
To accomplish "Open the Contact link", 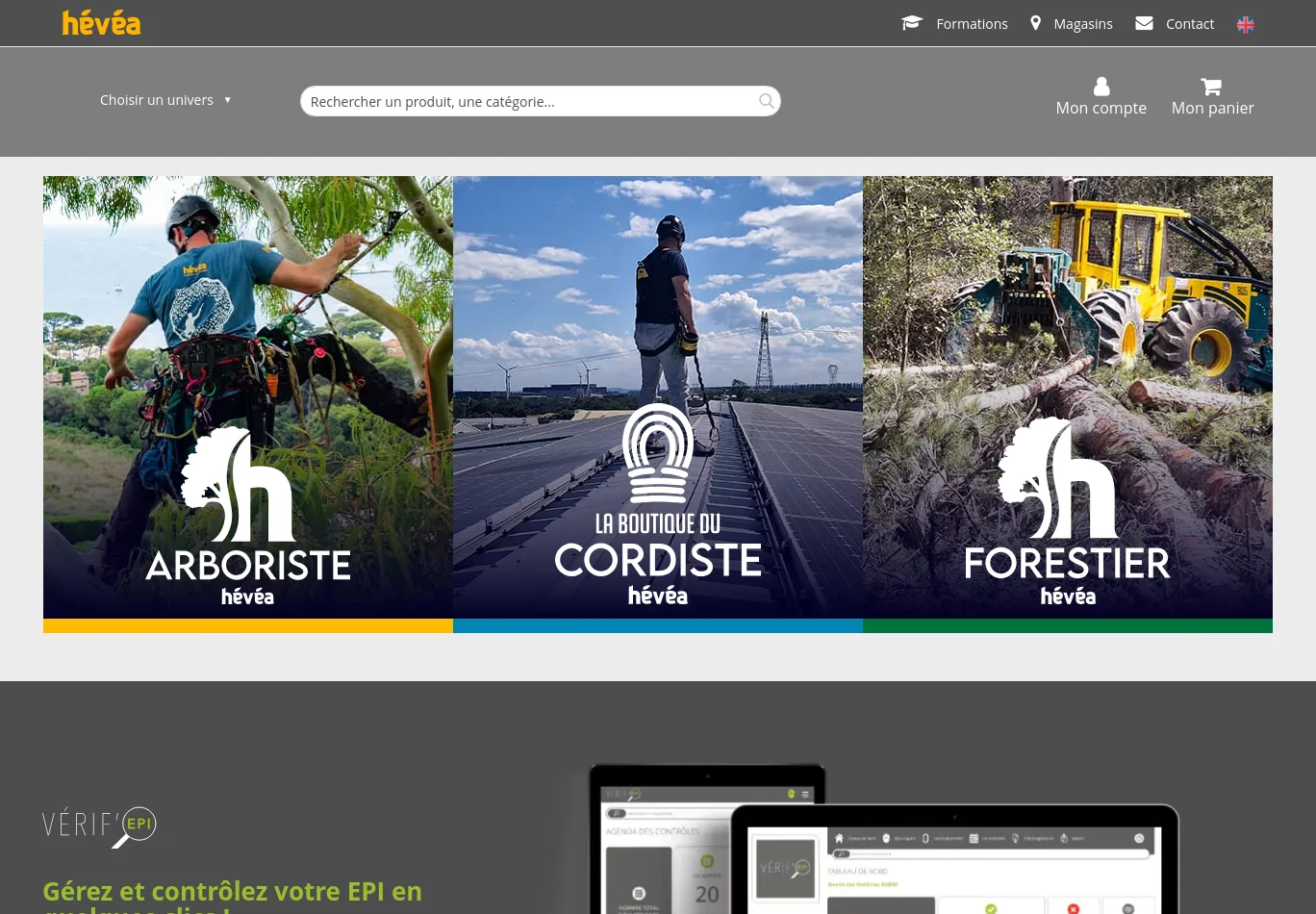I will point(1190,24).
